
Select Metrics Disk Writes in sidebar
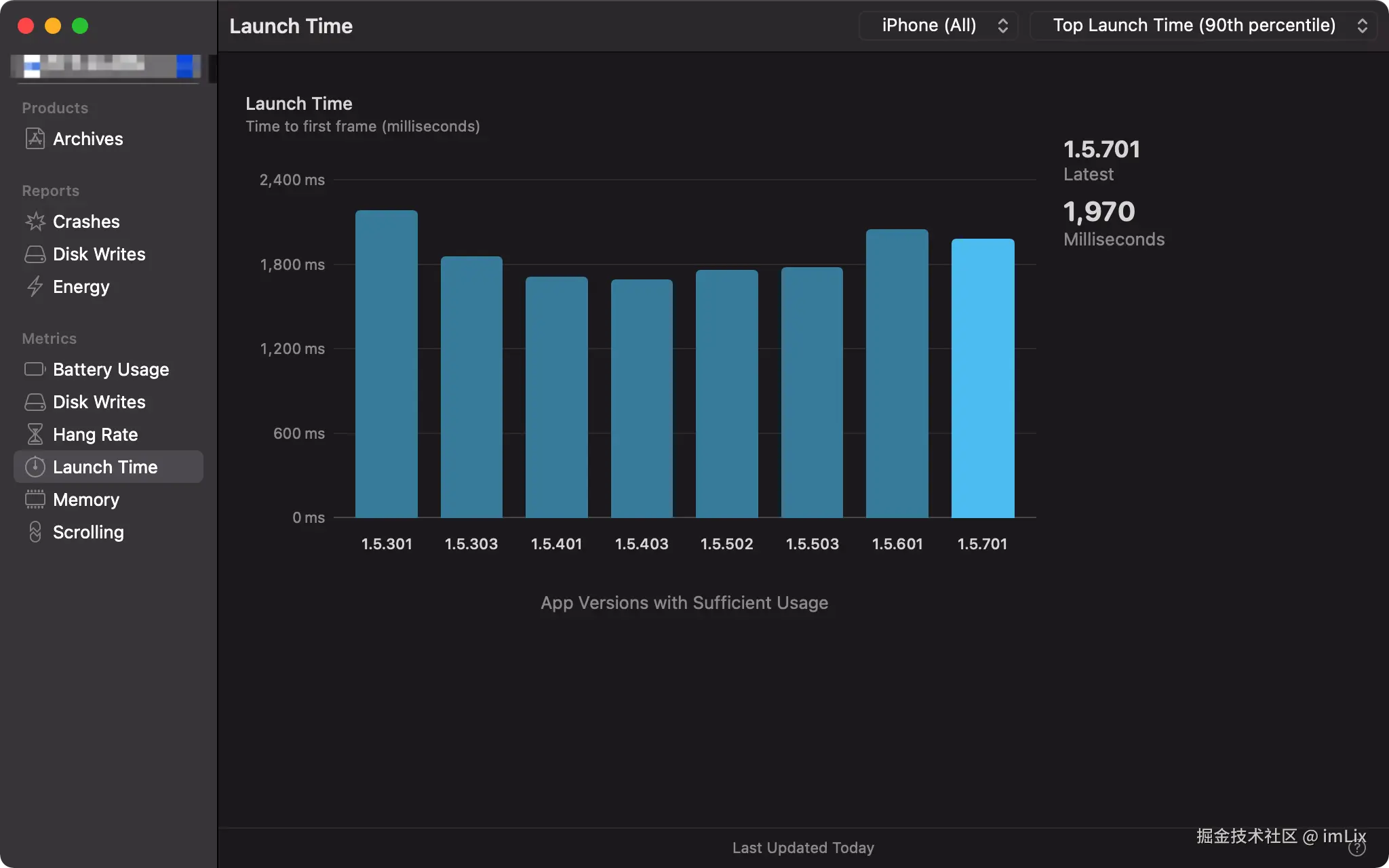point(99,402)
